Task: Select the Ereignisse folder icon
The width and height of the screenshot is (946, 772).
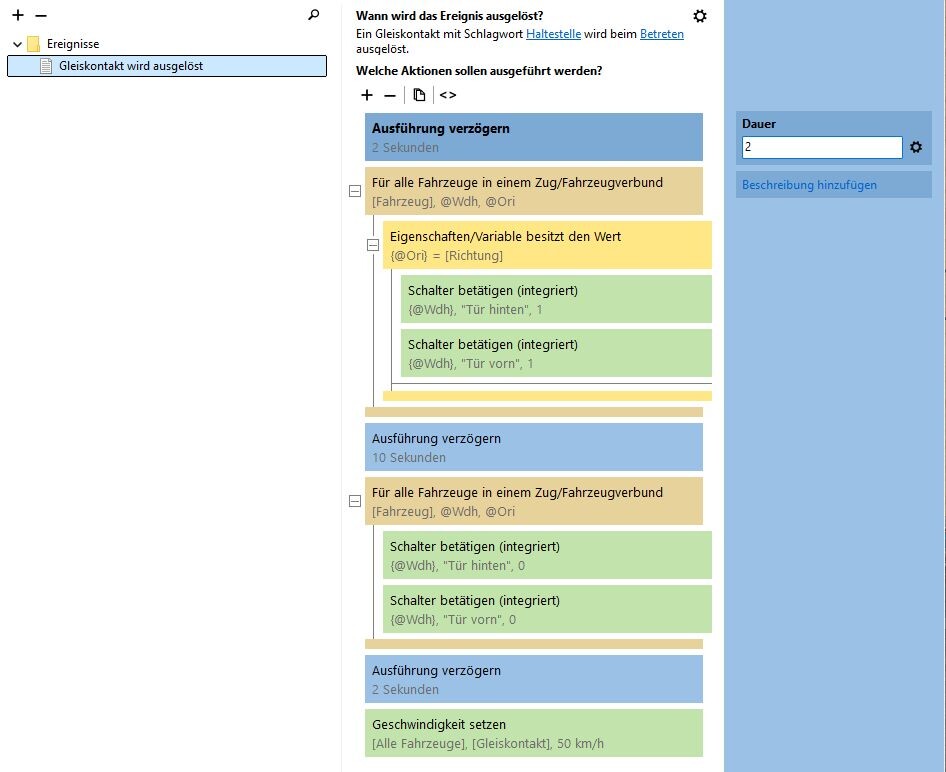Action: 34,43
